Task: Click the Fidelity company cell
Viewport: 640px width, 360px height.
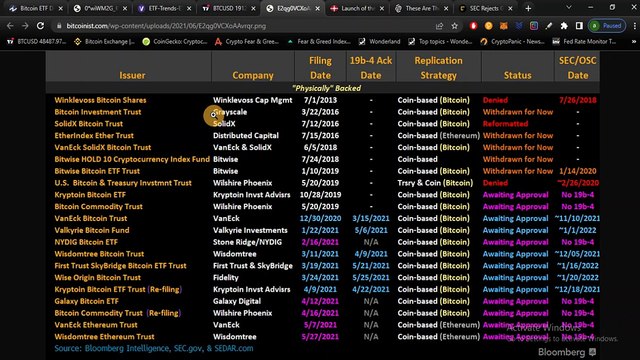Action: 225,278
